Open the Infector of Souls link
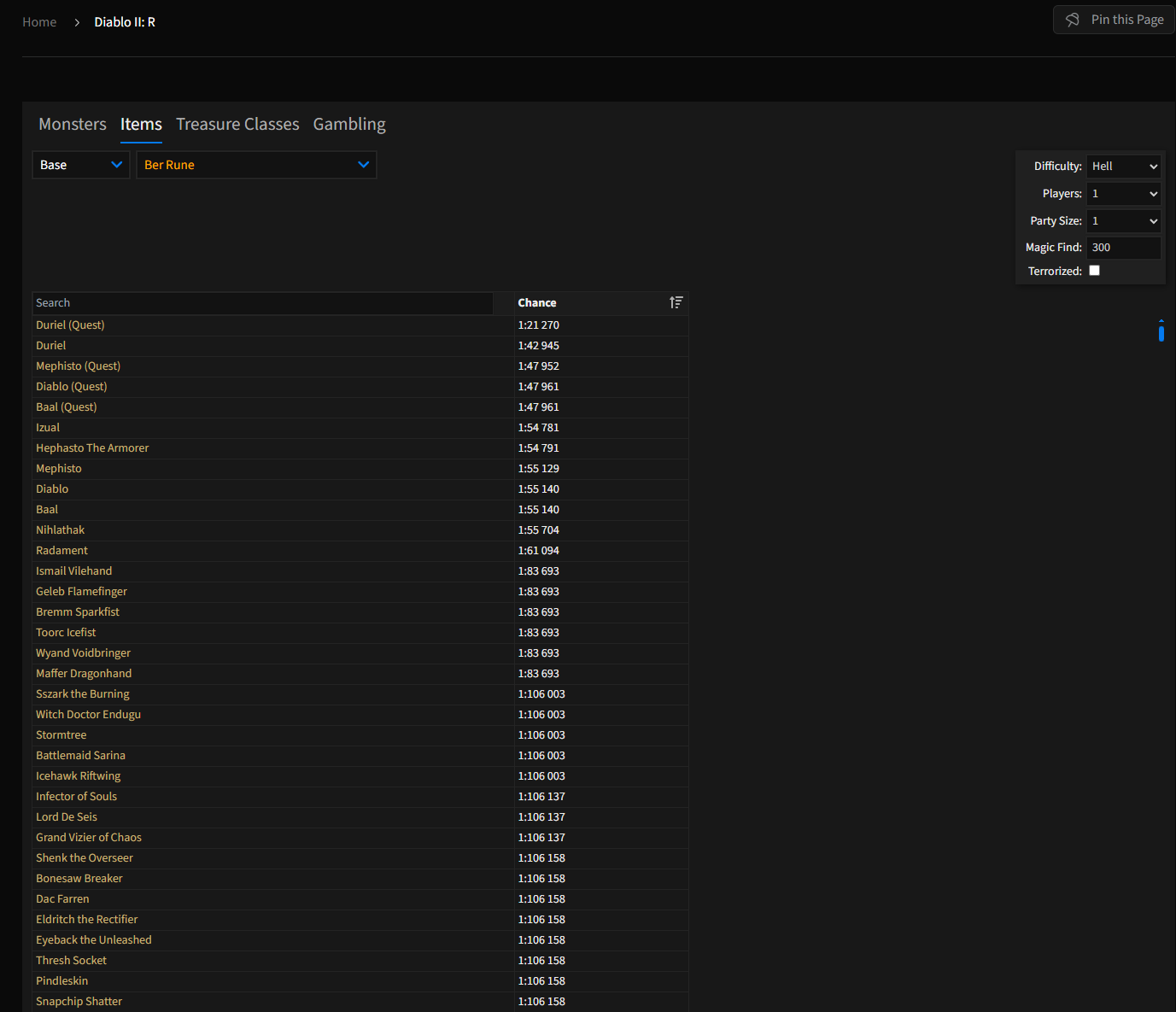Image resolution: width=1176 pixels, height=1012 pixels. click(x=76, y=797)
